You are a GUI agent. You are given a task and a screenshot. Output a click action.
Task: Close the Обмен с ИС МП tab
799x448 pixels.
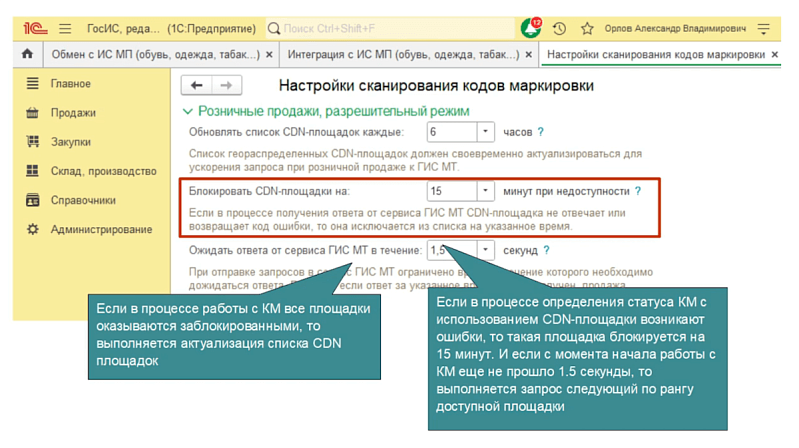270,55
